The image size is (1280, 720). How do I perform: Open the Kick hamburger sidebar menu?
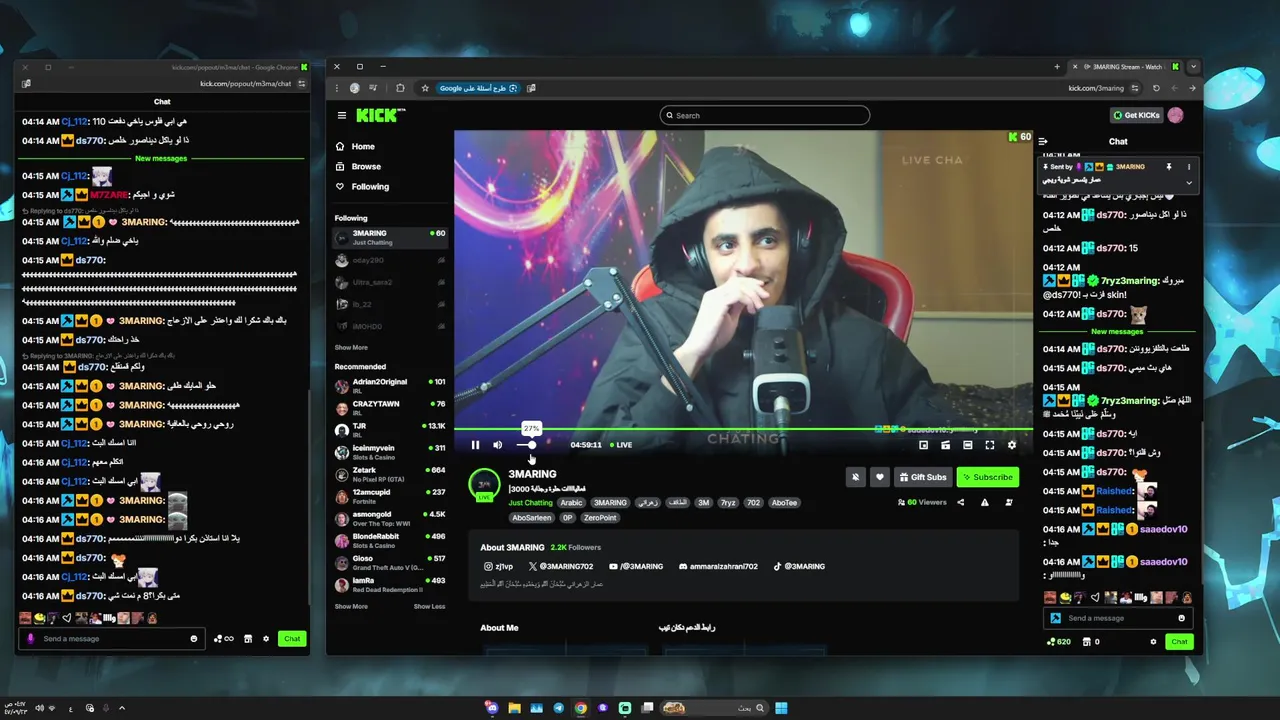point(341,115)
